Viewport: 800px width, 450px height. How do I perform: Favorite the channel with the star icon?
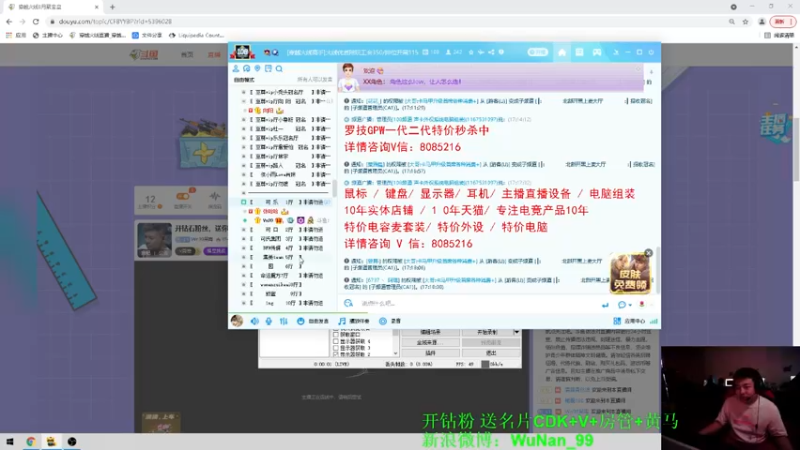[470, 52]
